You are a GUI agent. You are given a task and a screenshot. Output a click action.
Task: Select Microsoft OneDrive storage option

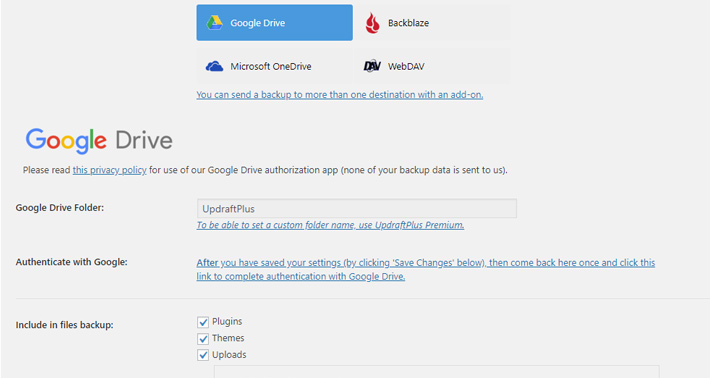point(274,67)
